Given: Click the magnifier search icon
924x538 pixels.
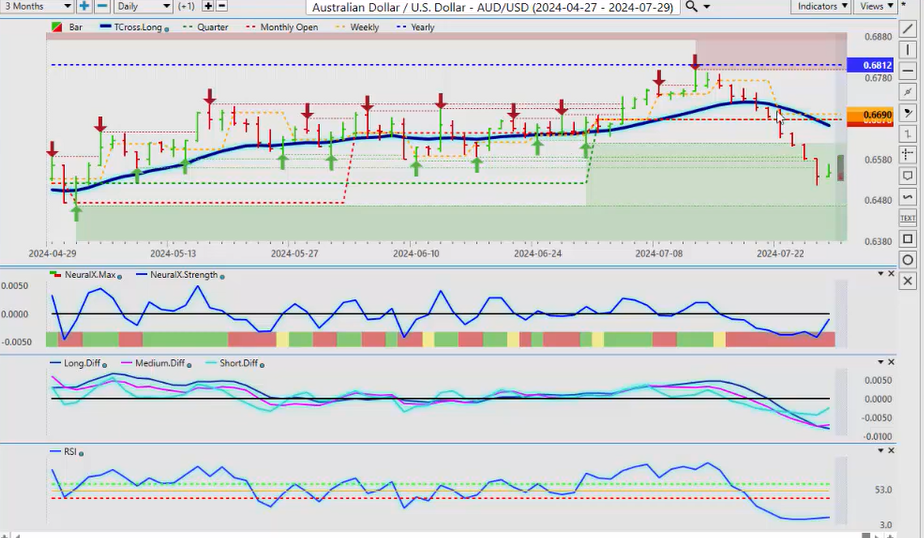Looking at the screenshot, I should (691, 7).
